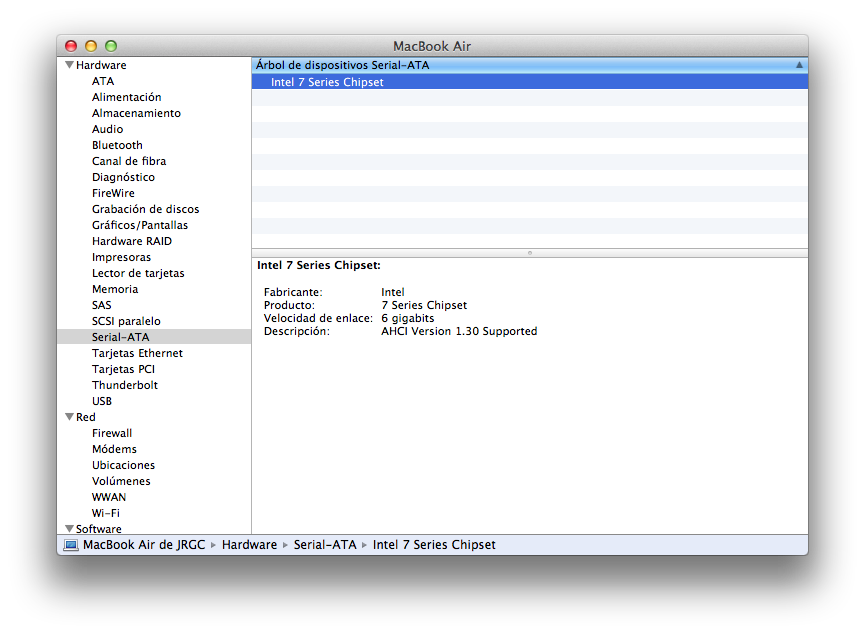The width and height of the screenshot is (865, 634).
Task: Click Serial-ATA in the path bar
Action: tap(325, 545)
